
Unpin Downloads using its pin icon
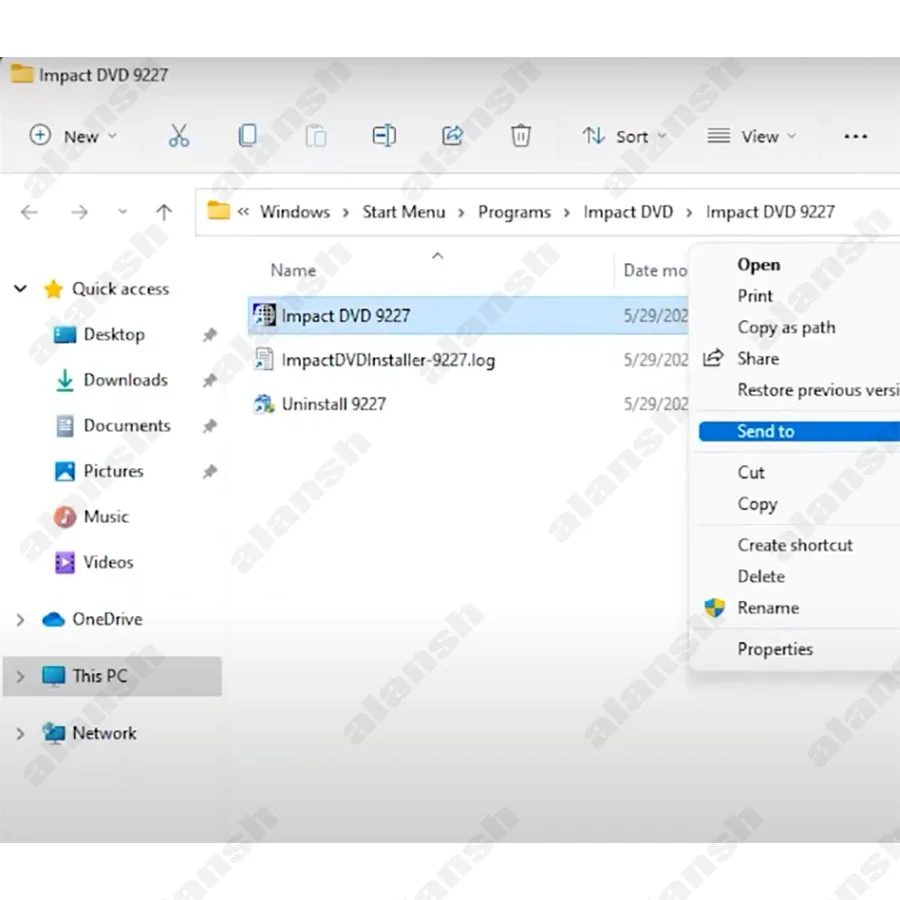210,380
